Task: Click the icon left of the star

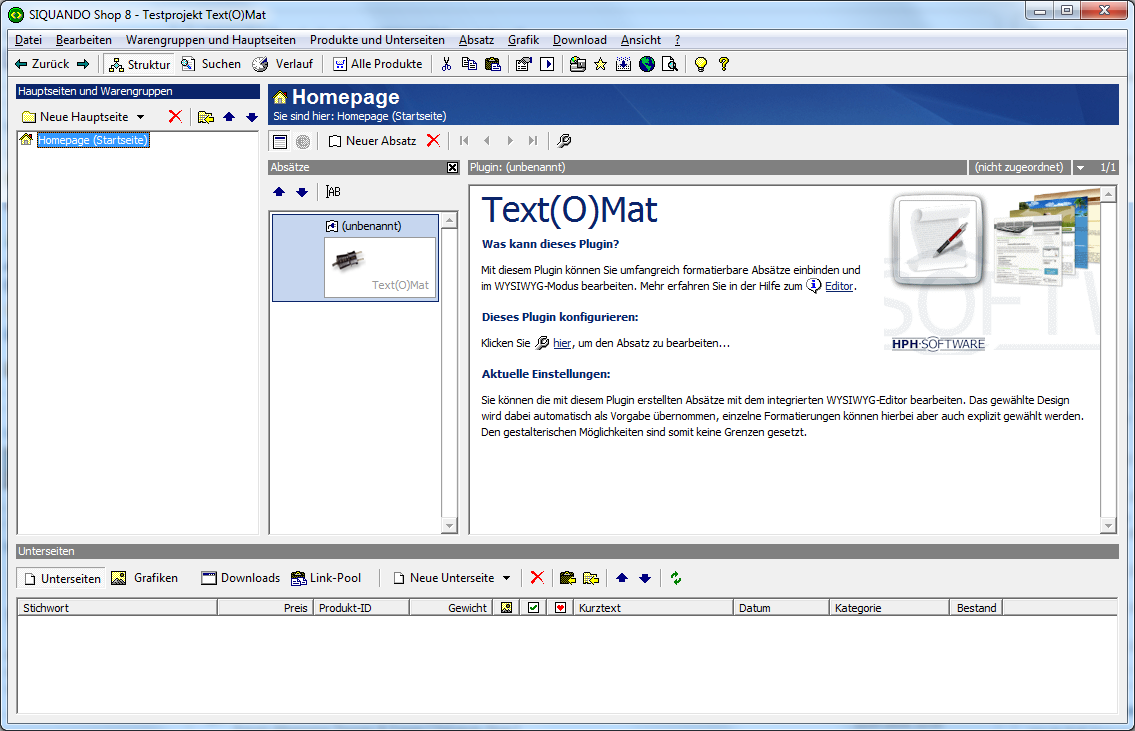Action: click(577, 64)
